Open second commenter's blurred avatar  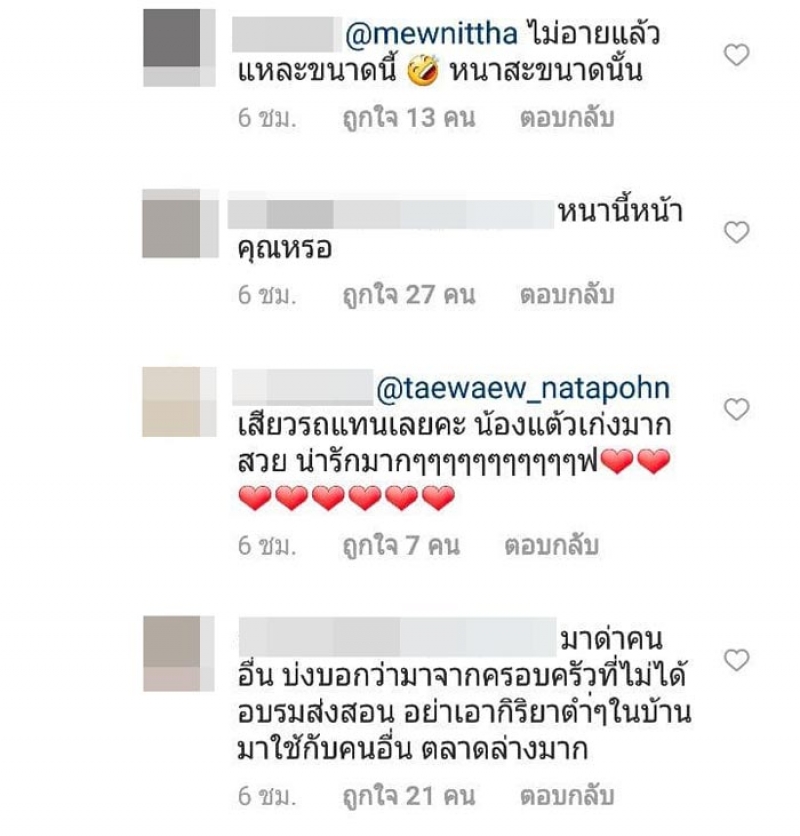[x=180, y=223]
